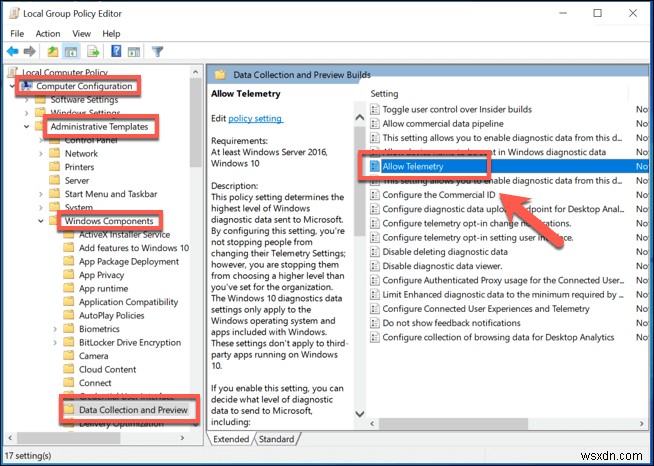The width and height of the screenshot is (654, 466).
Task: Select Administrative Templates in the tree
Action: (99, 126)
